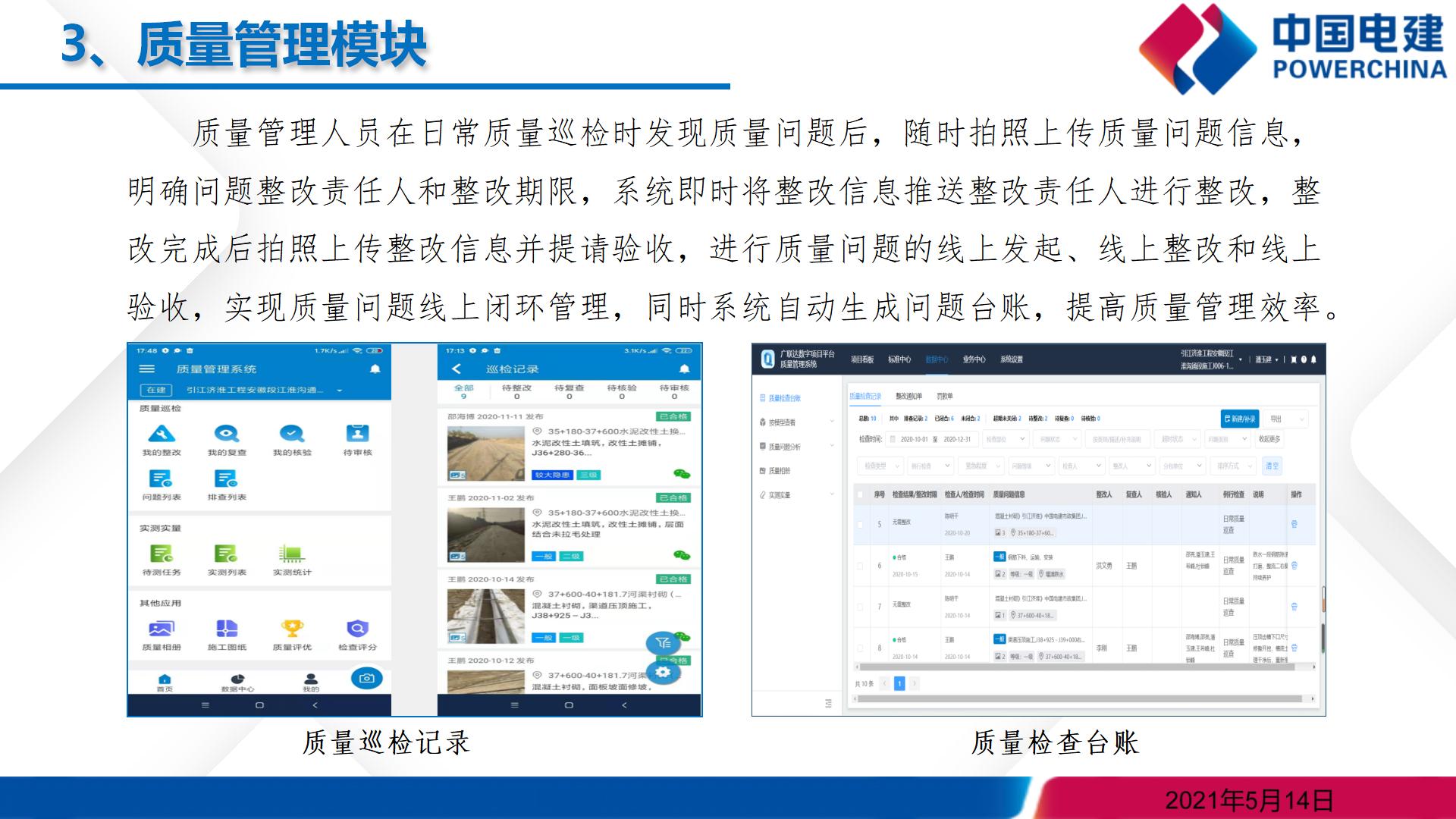Tick the checkbox for row 5
The width and height of the screenshot is (1456, 819).
pos(860,524)
